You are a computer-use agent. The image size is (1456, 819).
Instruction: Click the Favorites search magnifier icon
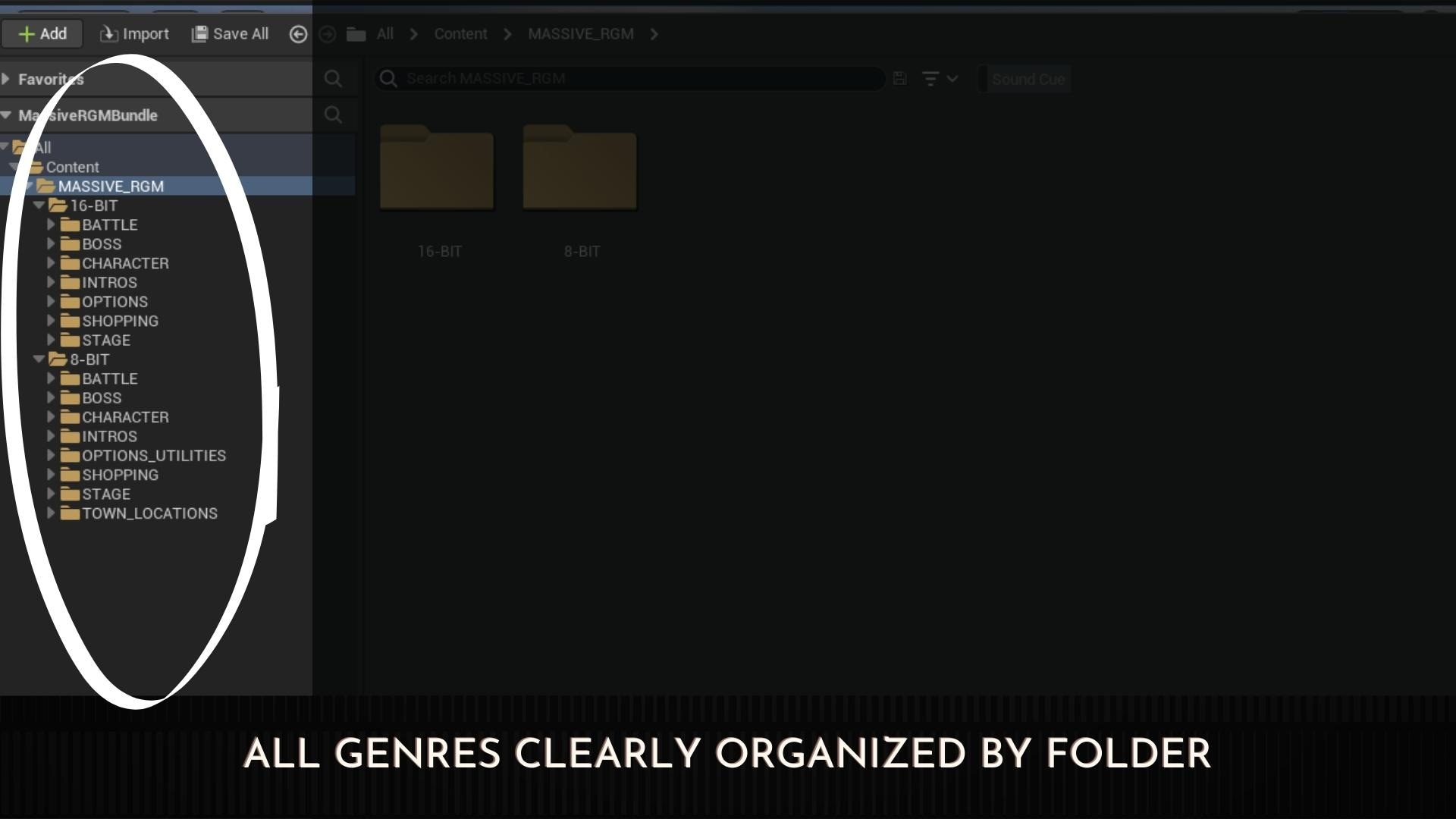tap(333, 79)
